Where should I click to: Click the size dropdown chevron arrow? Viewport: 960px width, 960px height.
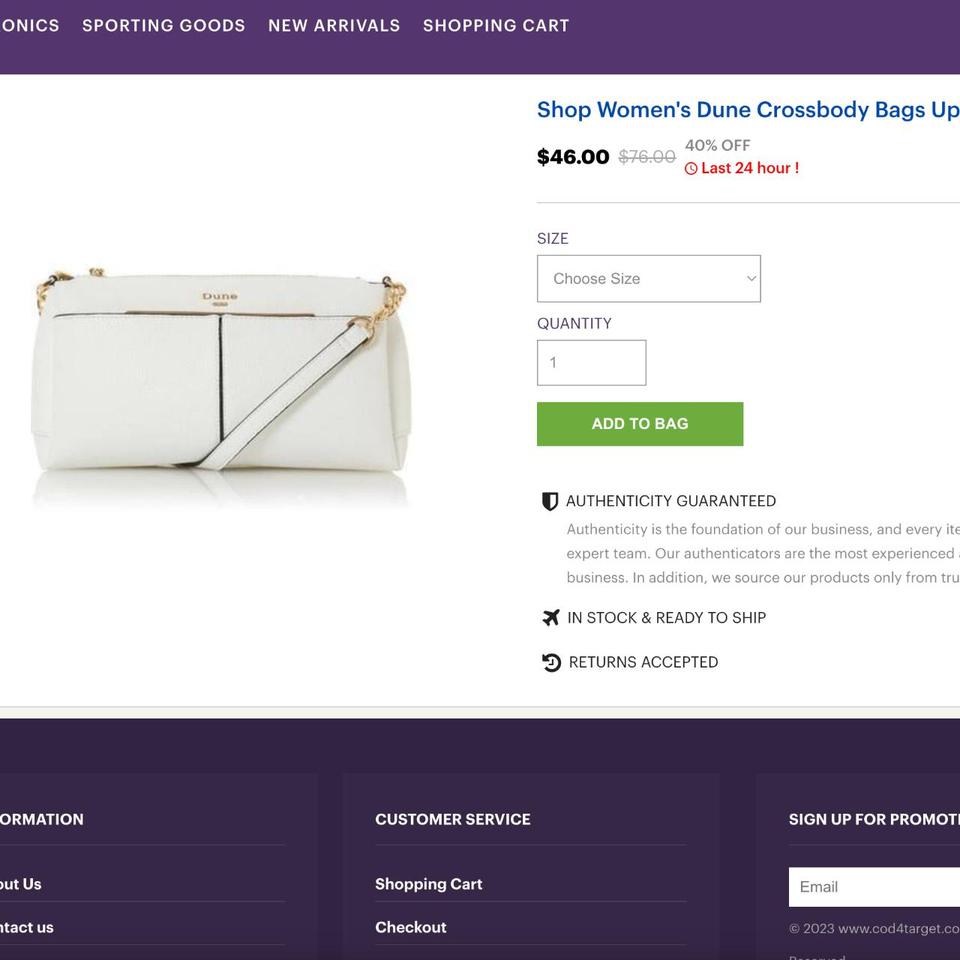[751, 279]
